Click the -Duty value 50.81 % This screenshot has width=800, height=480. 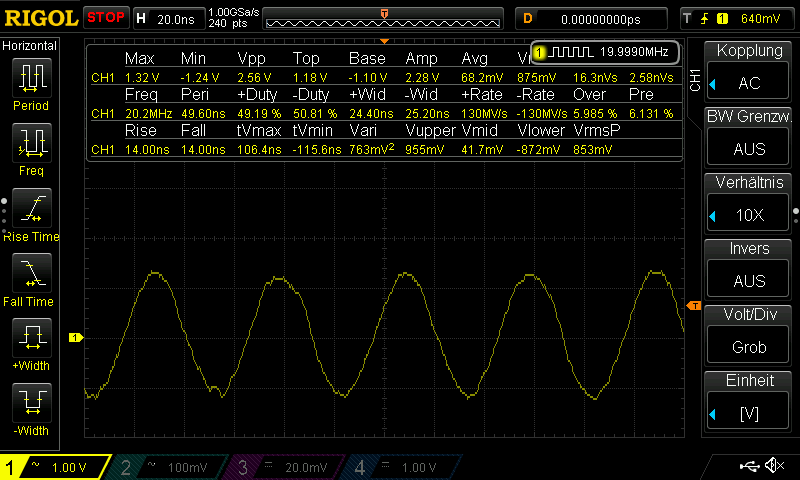coord(315,113)
